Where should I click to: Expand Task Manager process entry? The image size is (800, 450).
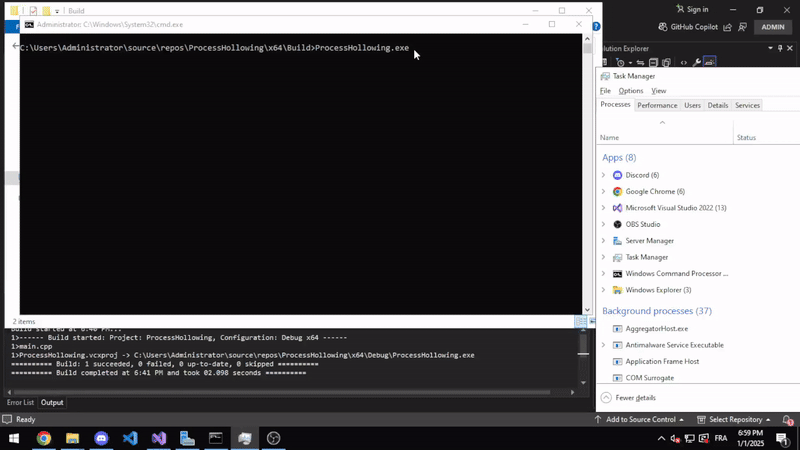[x=604, y=257]
